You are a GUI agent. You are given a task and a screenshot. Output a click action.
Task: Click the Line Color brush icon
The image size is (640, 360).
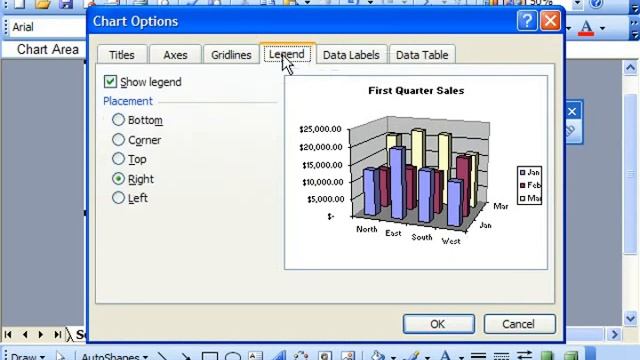pos(412,356)
